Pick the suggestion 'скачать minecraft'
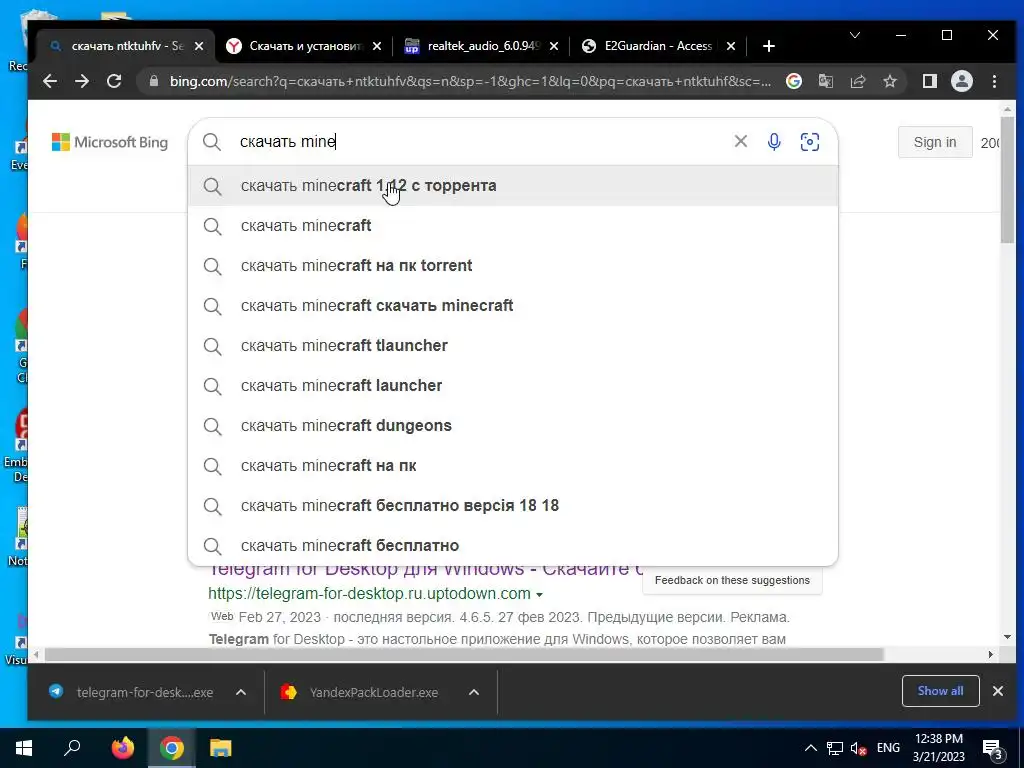This screenshot has width=1024, height=768. 513,225
